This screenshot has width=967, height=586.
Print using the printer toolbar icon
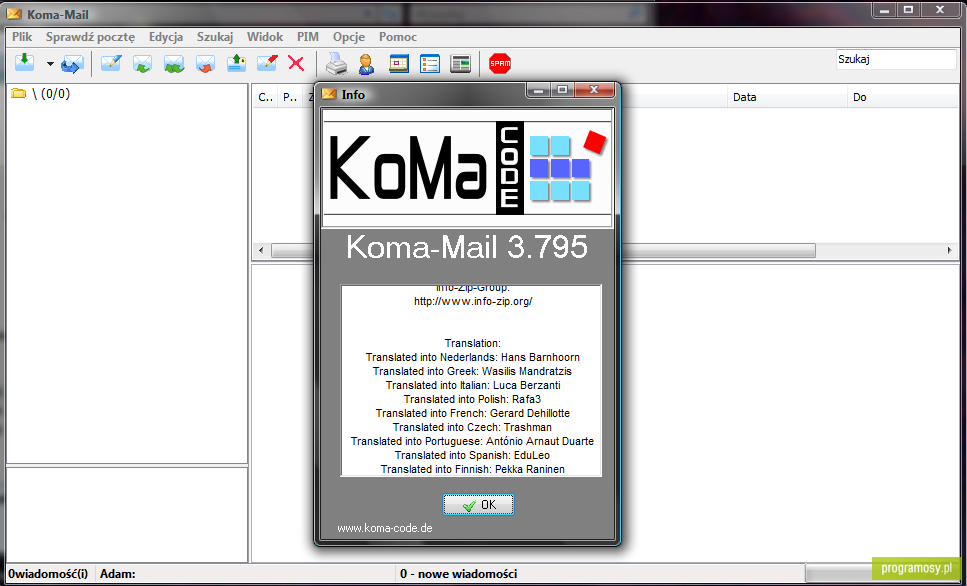pyautogui.click(x=337, y=64)
